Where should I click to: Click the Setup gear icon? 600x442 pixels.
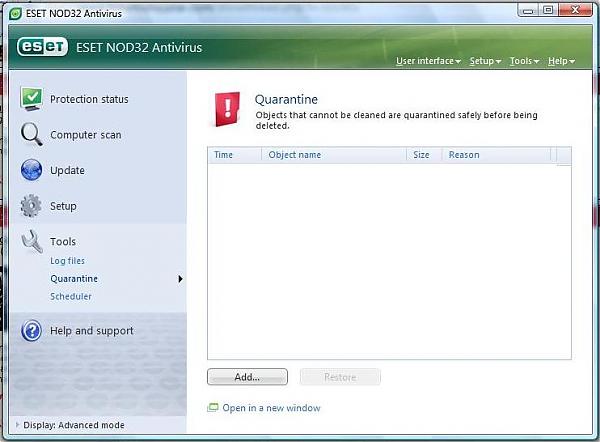31,206
